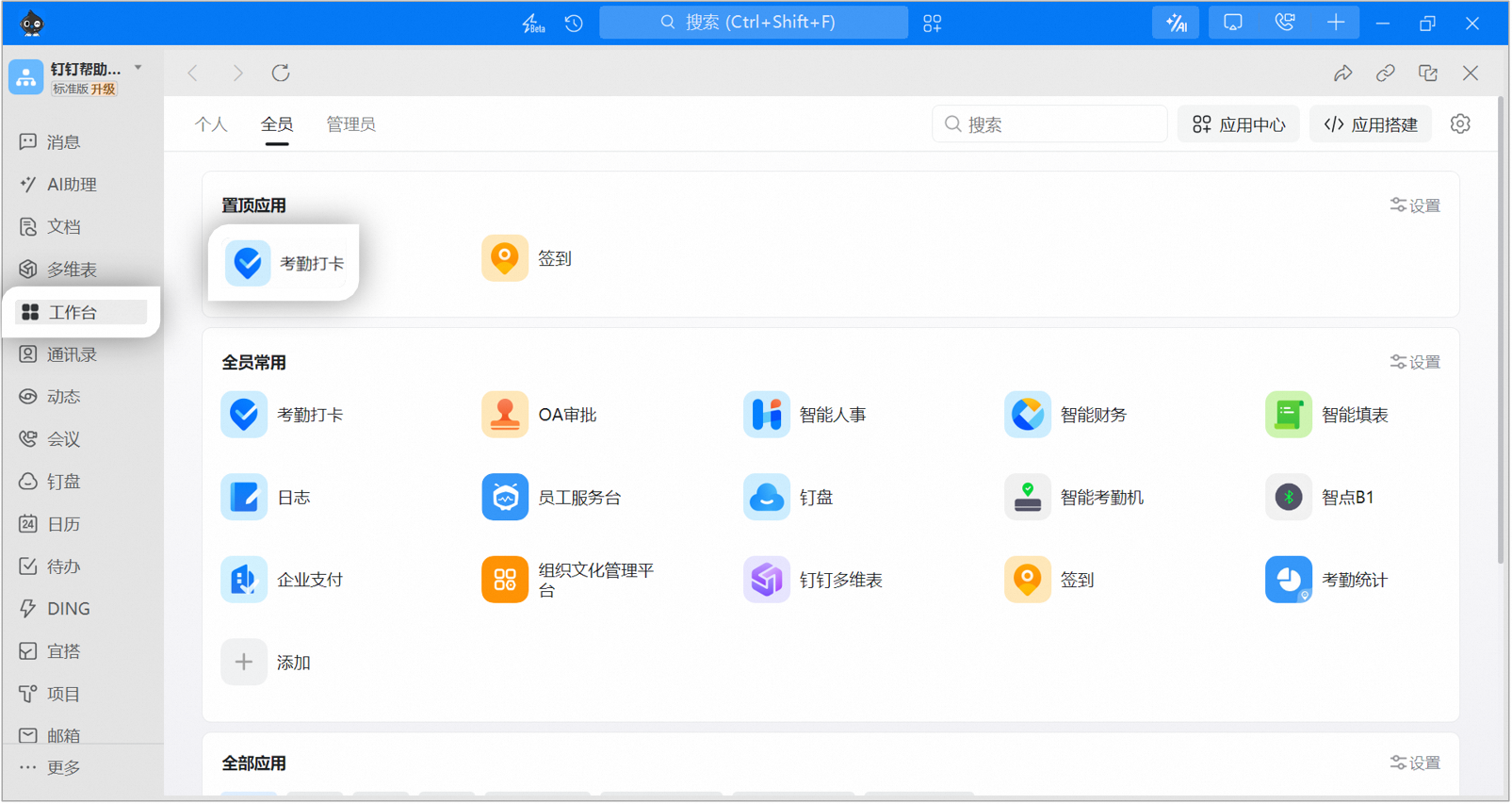Open the 企业支付 app

click(283, 581)
